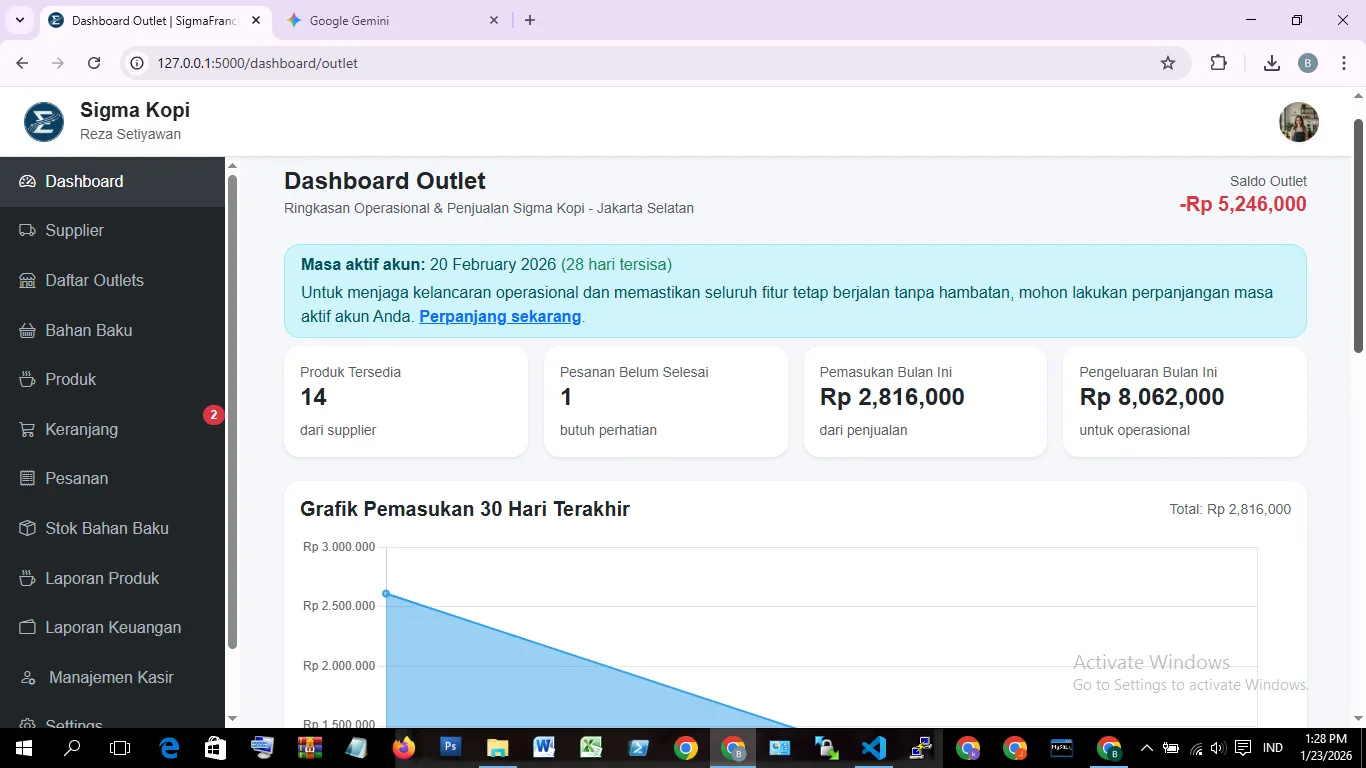Go to Supplier in the sidebar
This screenshot has height=768, width=1366.
[x=112, y=231]
